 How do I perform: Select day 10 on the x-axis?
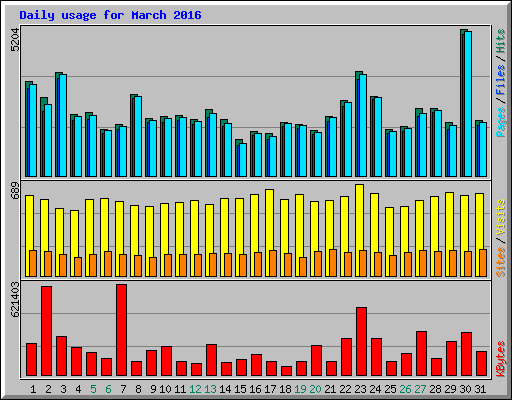pyautogui.click(x=165, y=389)
